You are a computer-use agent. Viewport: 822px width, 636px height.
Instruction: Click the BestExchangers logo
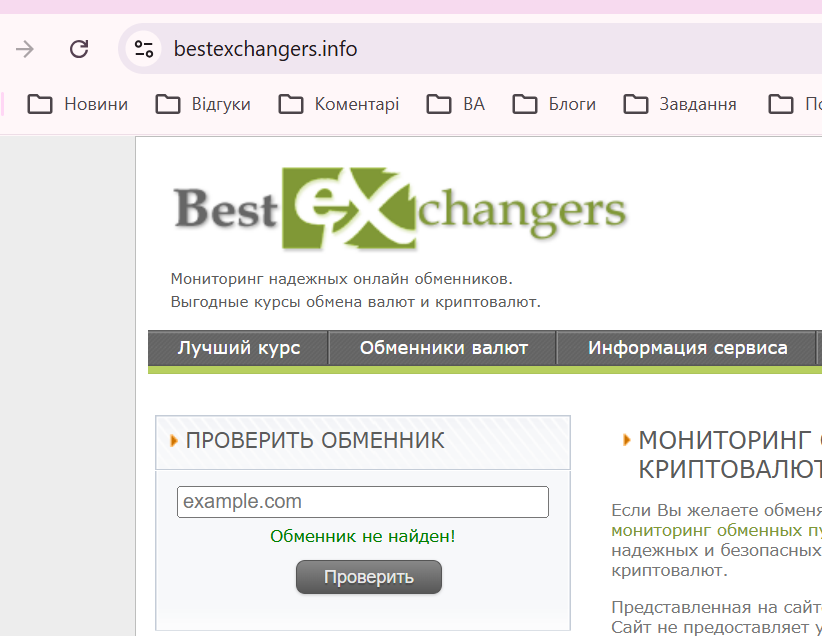click(x=400, y=209)
